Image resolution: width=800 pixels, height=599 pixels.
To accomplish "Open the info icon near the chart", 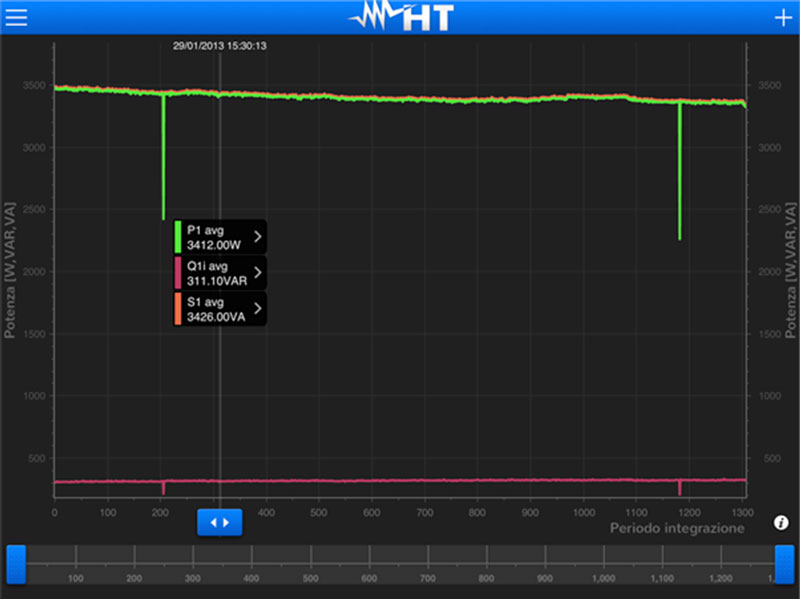I will point(781,523).
